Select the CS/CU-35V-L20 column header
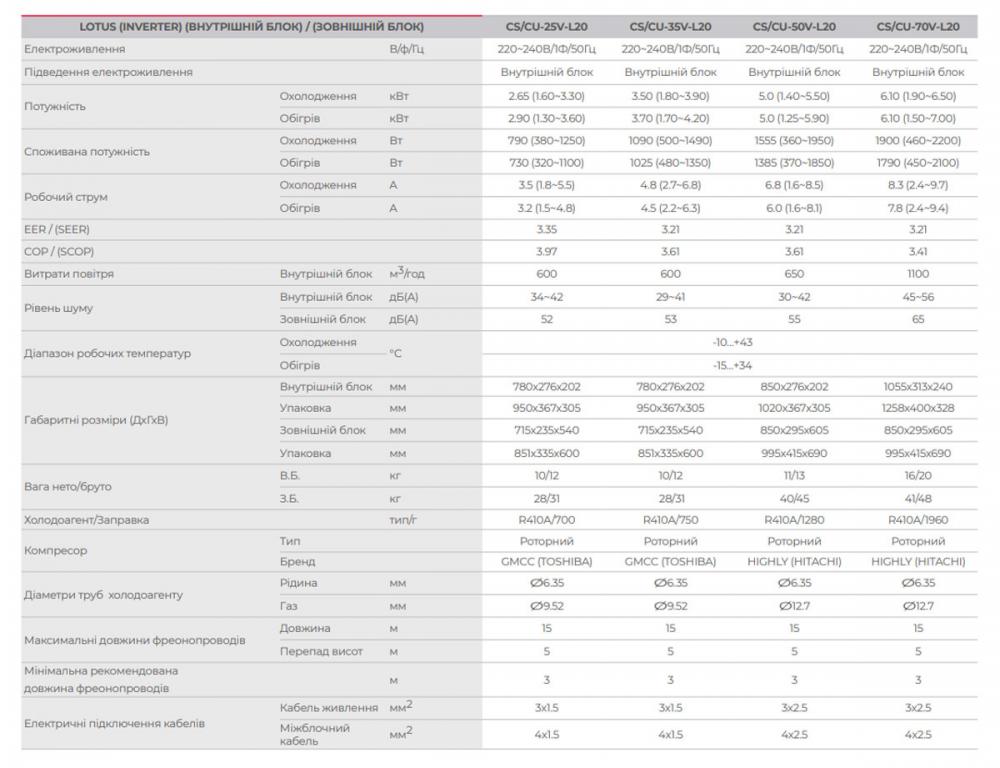Image resolution: width=1000 pixels, height=768 pixels. click(x=670, y=26)
